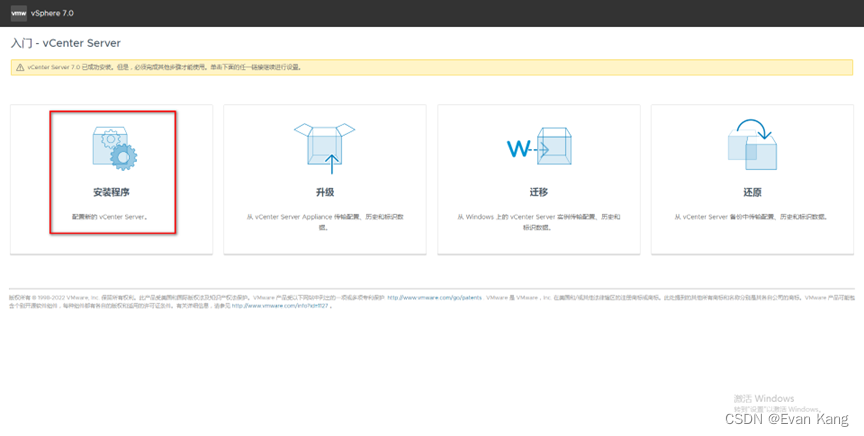Click the Migrate card description text
864x436 pixels.
(538, 221)
